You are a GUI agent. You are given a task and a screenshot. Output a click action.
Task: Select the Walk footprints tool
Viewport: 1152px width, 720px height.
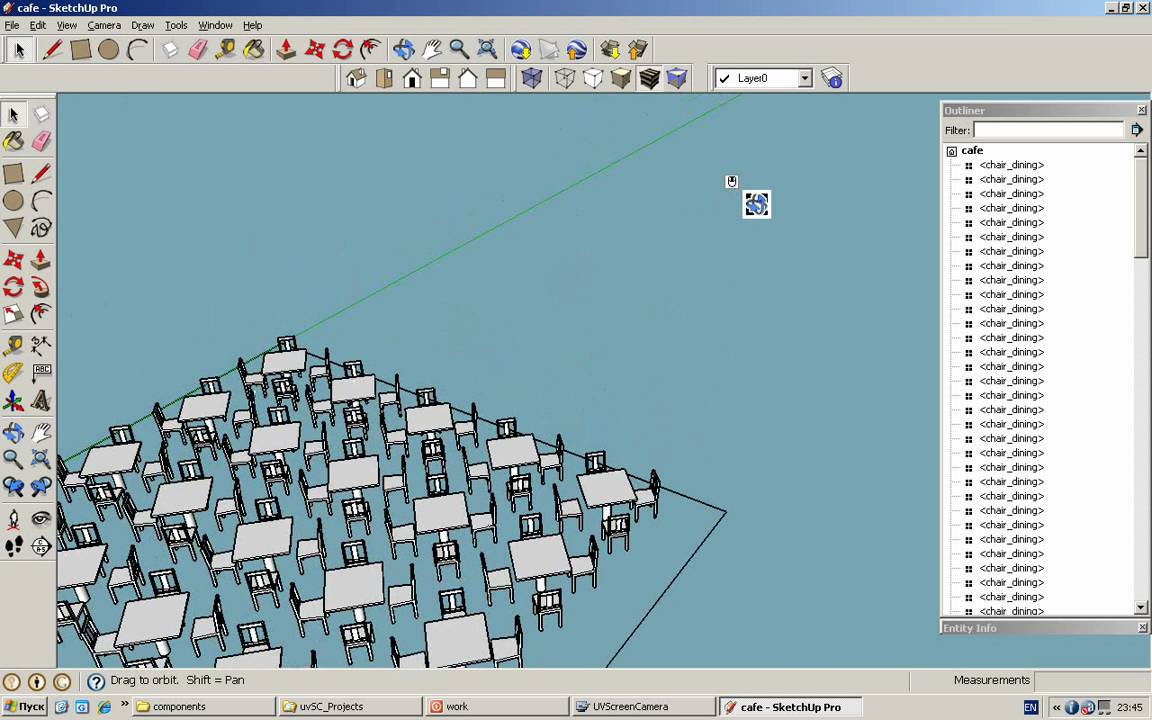(x=13, y=547)
